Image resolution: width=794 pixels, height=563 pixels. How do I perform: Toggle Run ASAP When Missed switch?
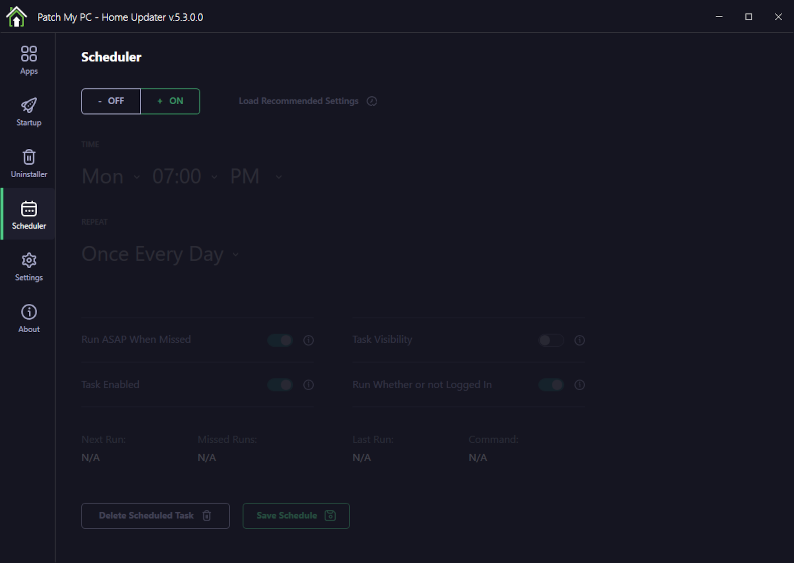(x=280, y=340)
